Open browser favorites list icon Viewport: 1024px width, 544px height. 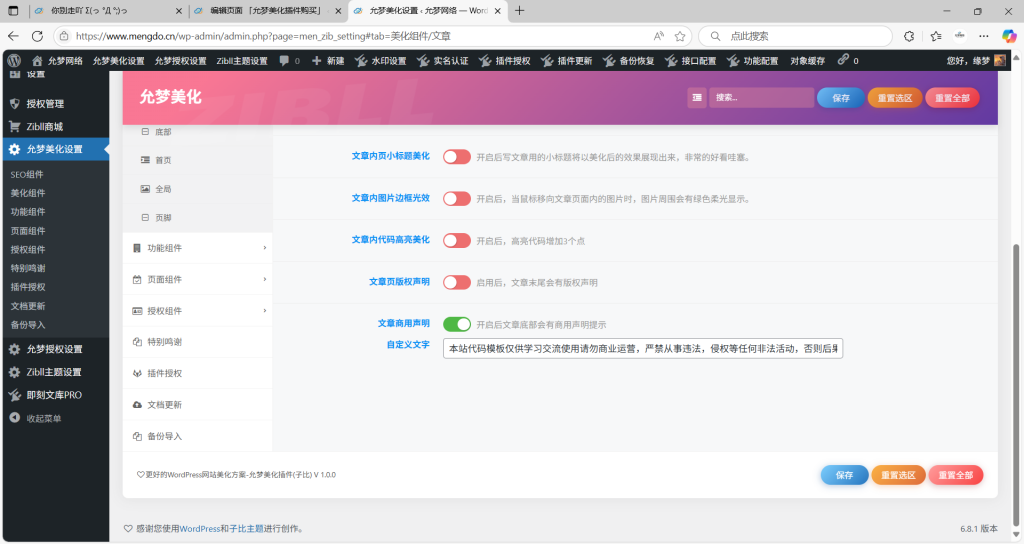[936, 37]
